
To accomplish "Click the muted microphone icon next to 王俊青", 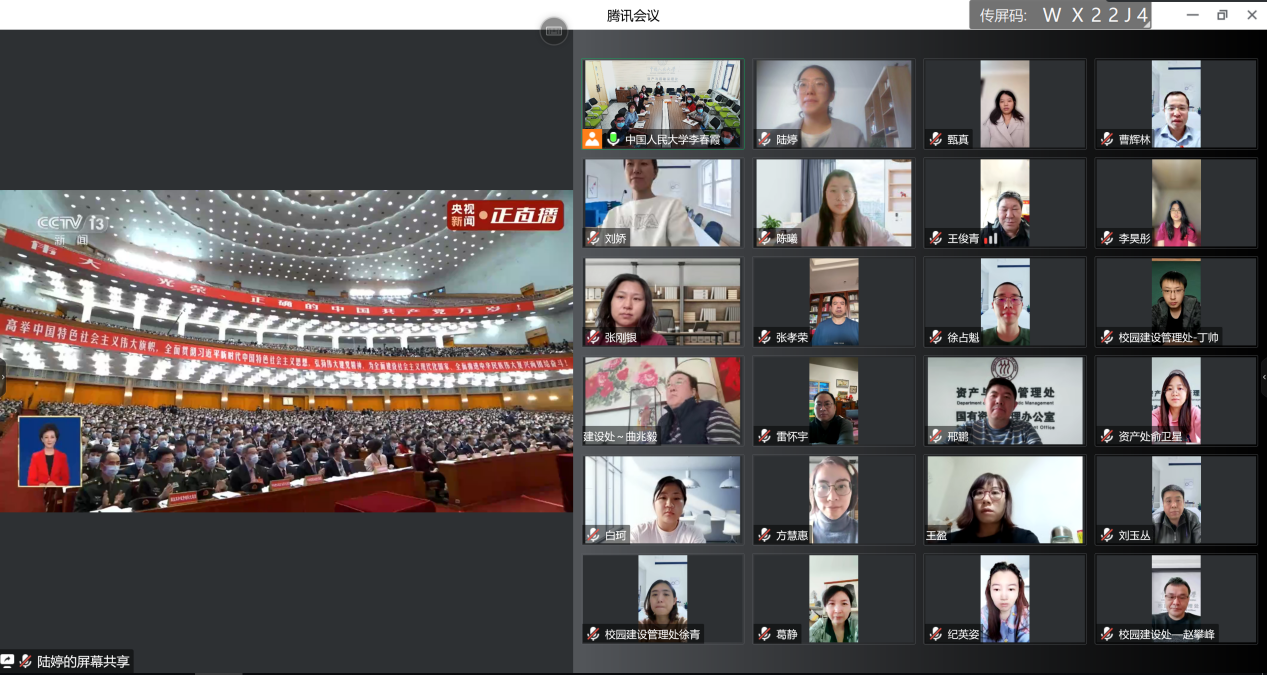I will pos(936,238).
